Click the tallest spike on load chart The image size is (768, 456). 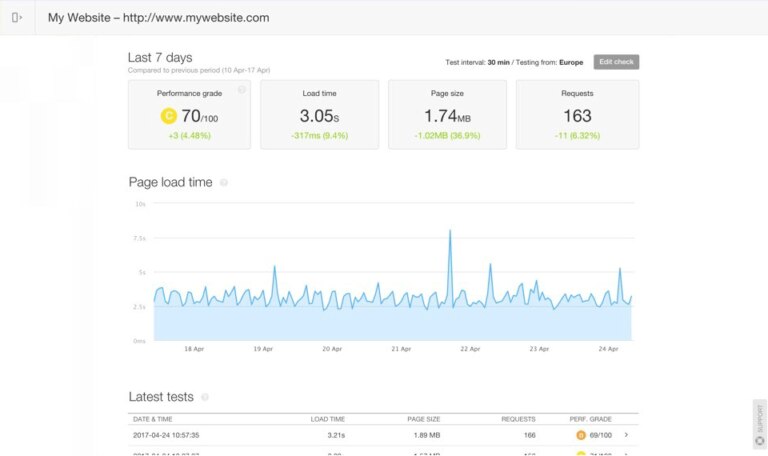[x=450, y=231]
